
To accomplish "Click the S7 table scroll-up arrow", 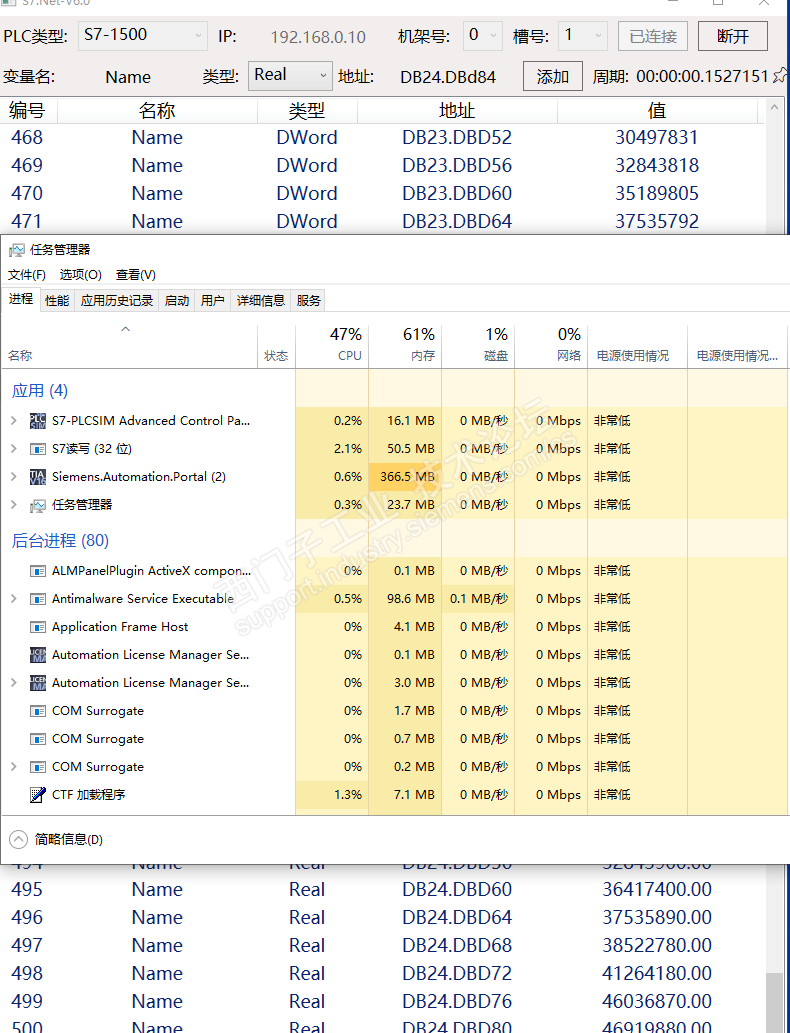I will point(774,107).
